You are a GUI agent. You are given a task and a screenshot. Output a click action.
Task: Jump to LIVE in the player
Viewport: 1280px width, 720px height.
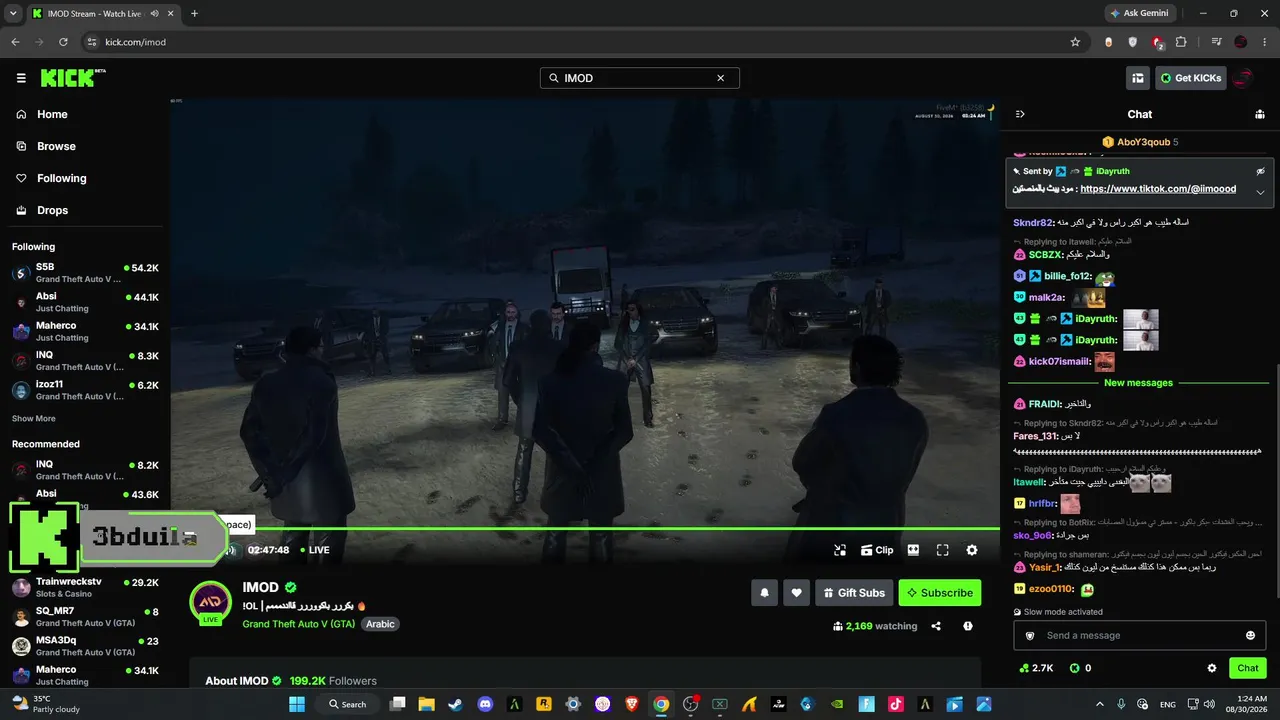tap(314, 550)
